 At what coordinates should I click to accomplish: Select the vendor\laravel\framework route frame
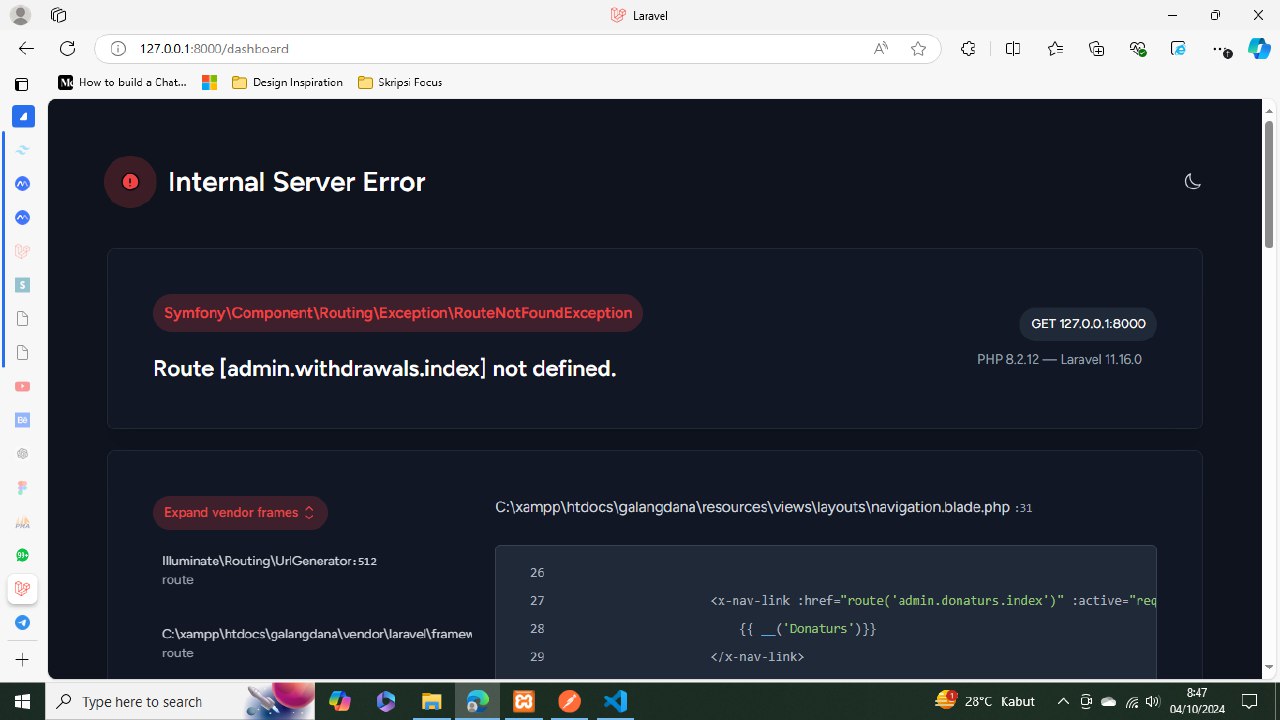coord(316,642)
